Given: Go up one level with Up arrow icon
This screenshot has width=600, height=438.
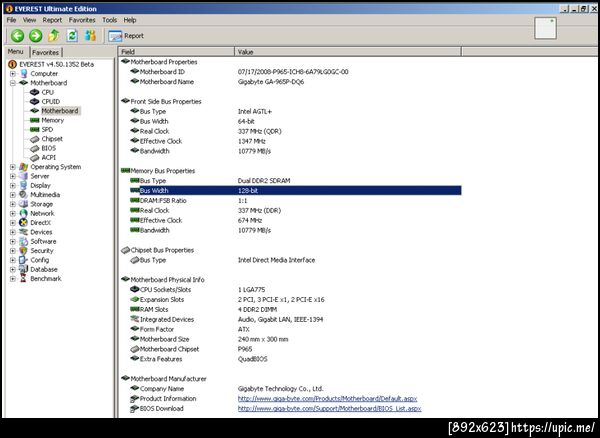Looking at the screenshot, I should click(54, 36).
